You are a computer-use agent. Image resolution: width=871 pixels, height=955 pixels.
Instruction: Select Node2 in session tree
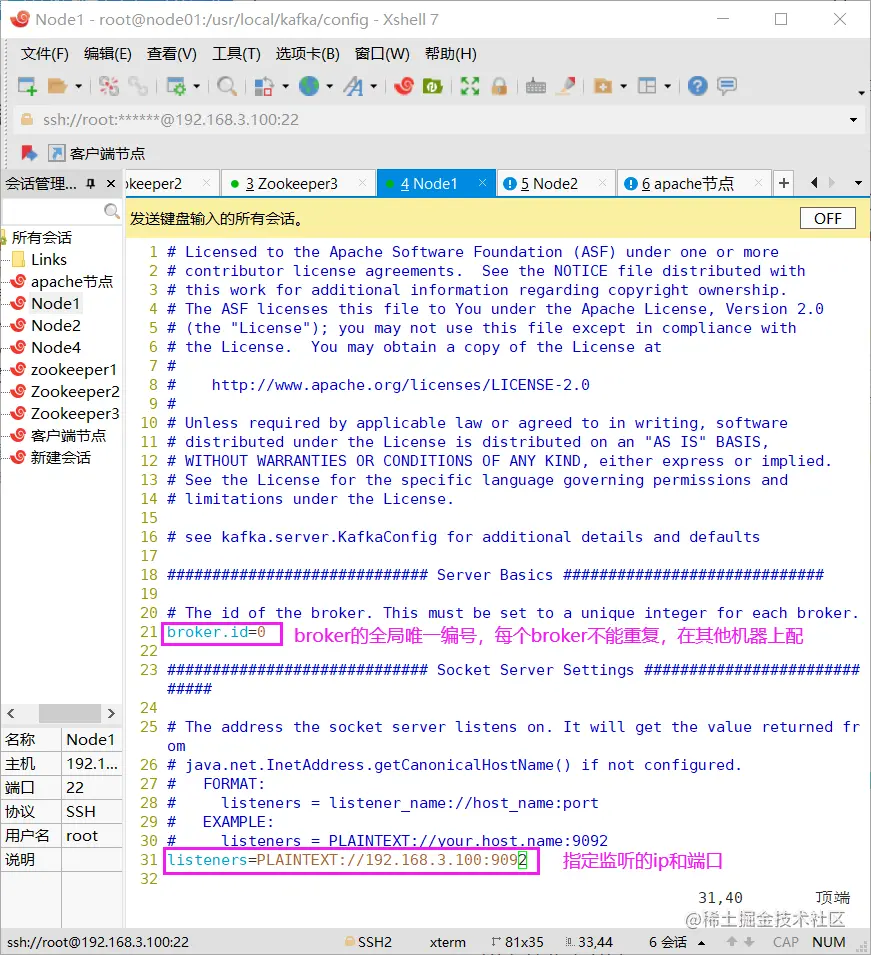coord(55,325)
